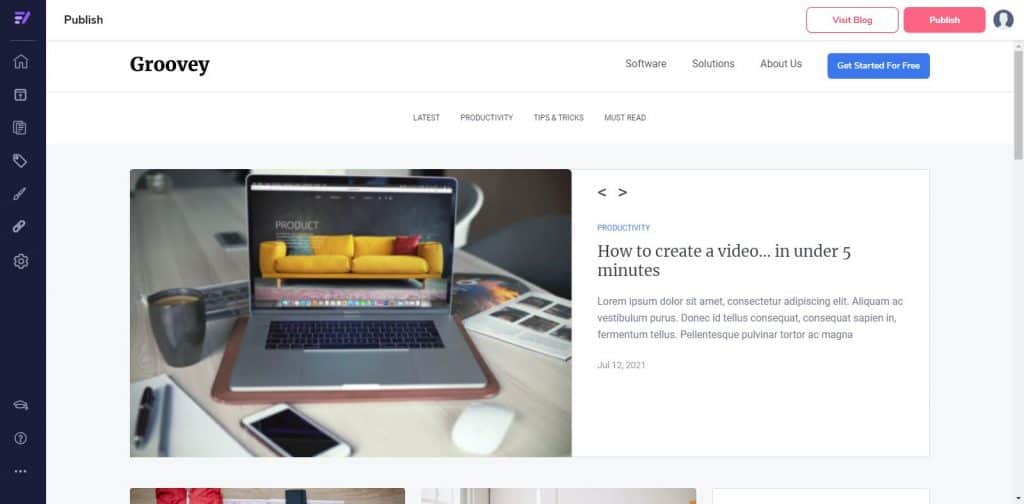Click the graduation cap academy icon
The height and width of the screenshot is (504, 1024).
21,405
